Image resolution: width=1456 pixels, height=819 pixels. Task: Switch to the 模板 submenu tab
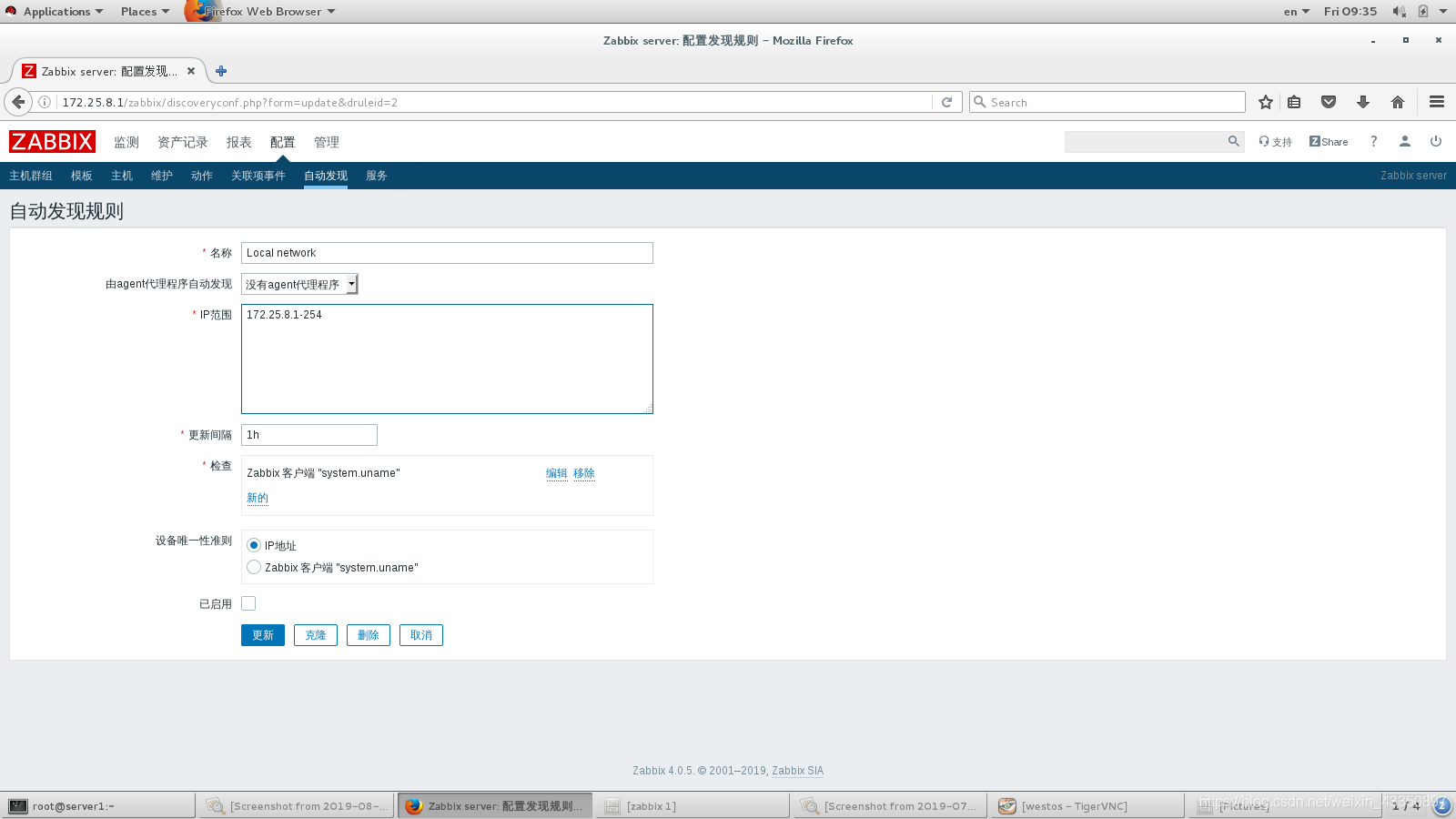(x=82, y=176)
